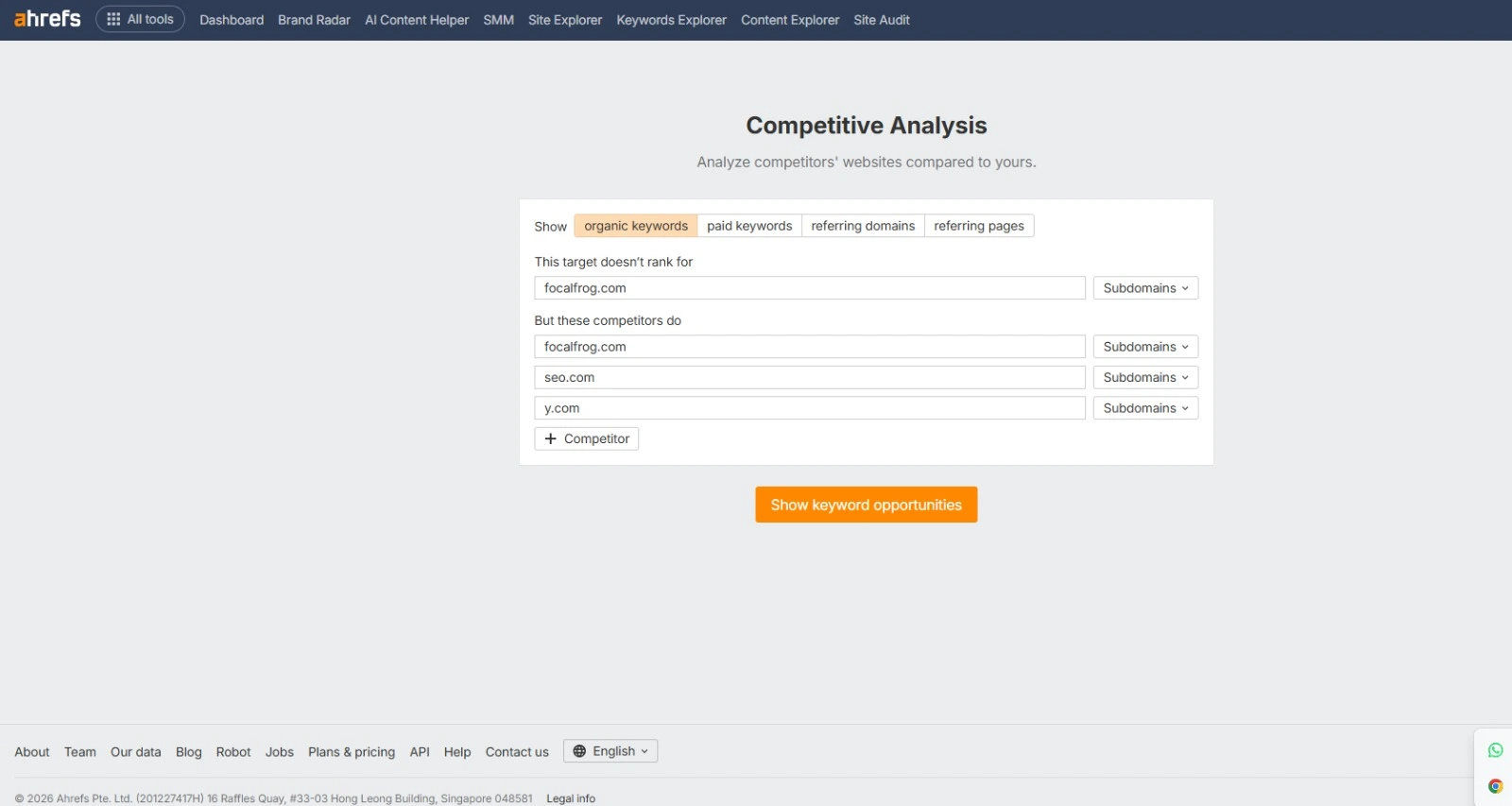The width and height of the screenshot is (1512, 806).
Task: Open Site Explorer
Action: (565, 20)
